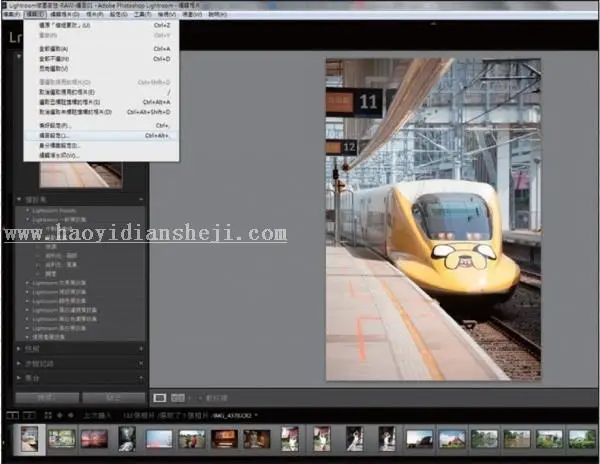The width and height of the screenshot is (600, 464).
Task: Click main window '1' display icon
Action: [x=12, y=415]
